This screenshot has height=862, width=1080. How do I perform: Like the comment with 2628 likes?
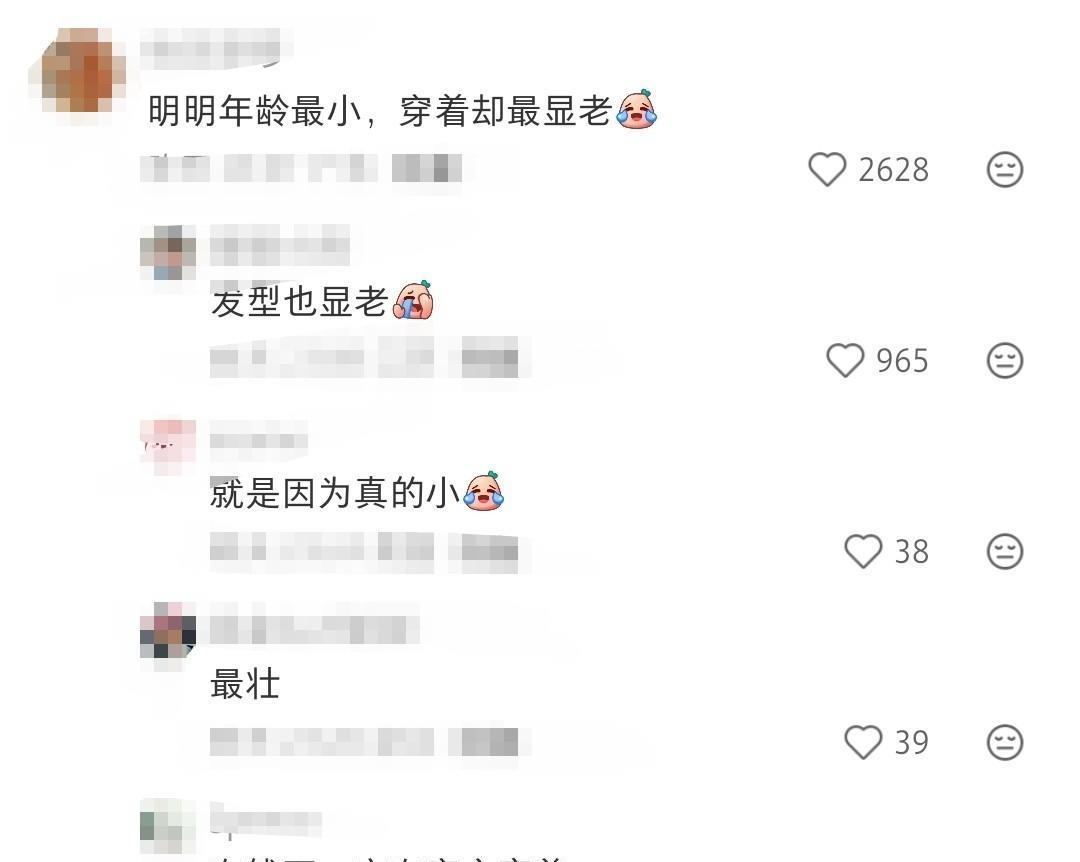(827, 170)
